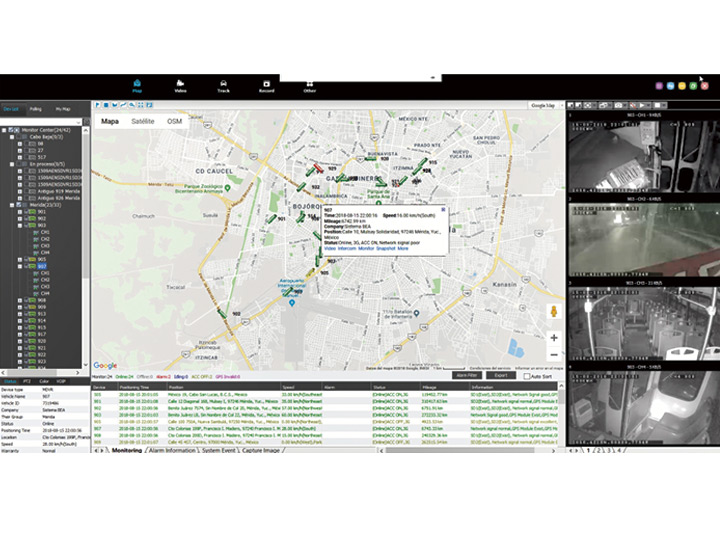Click the device search input field
The height and width of the screenshot is (550, 720).
coord(41,122)
